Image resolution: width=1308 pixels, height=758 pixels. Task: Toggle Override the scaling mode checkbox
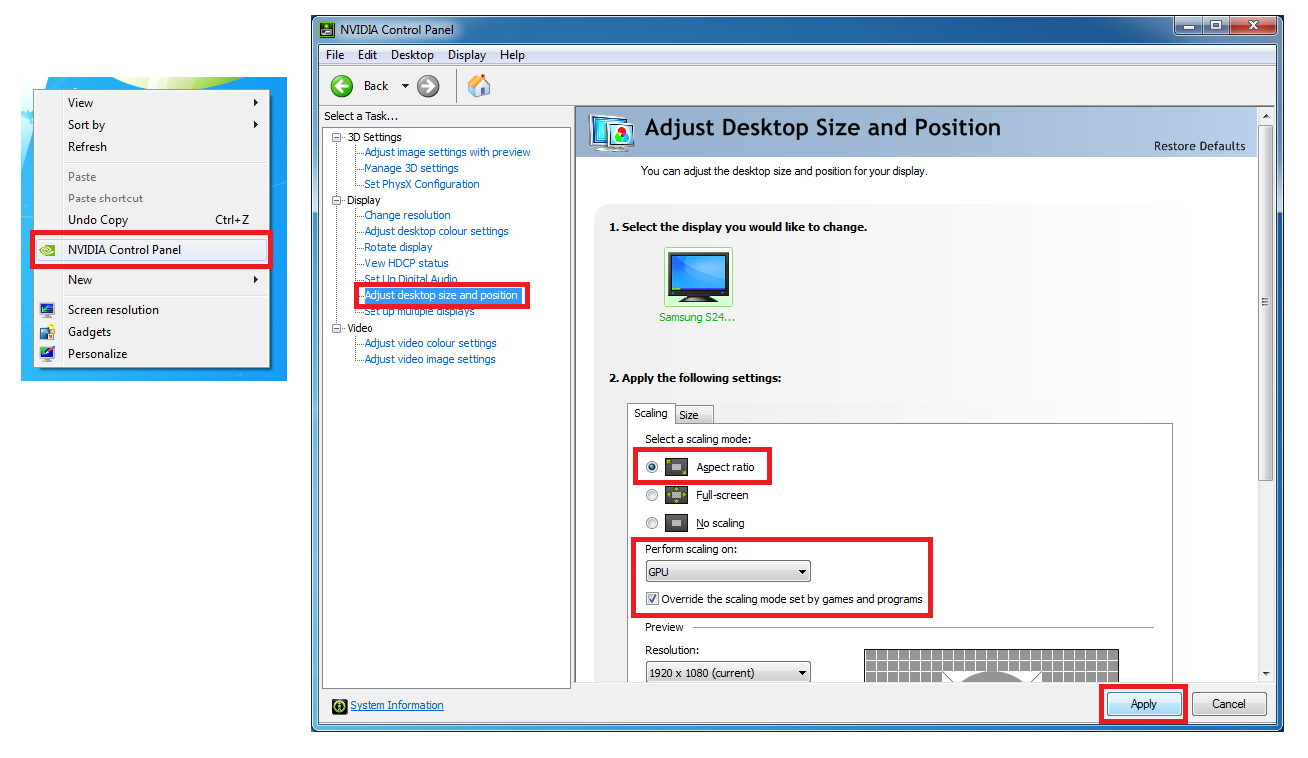pyautogui.click(x=652, y=599)
